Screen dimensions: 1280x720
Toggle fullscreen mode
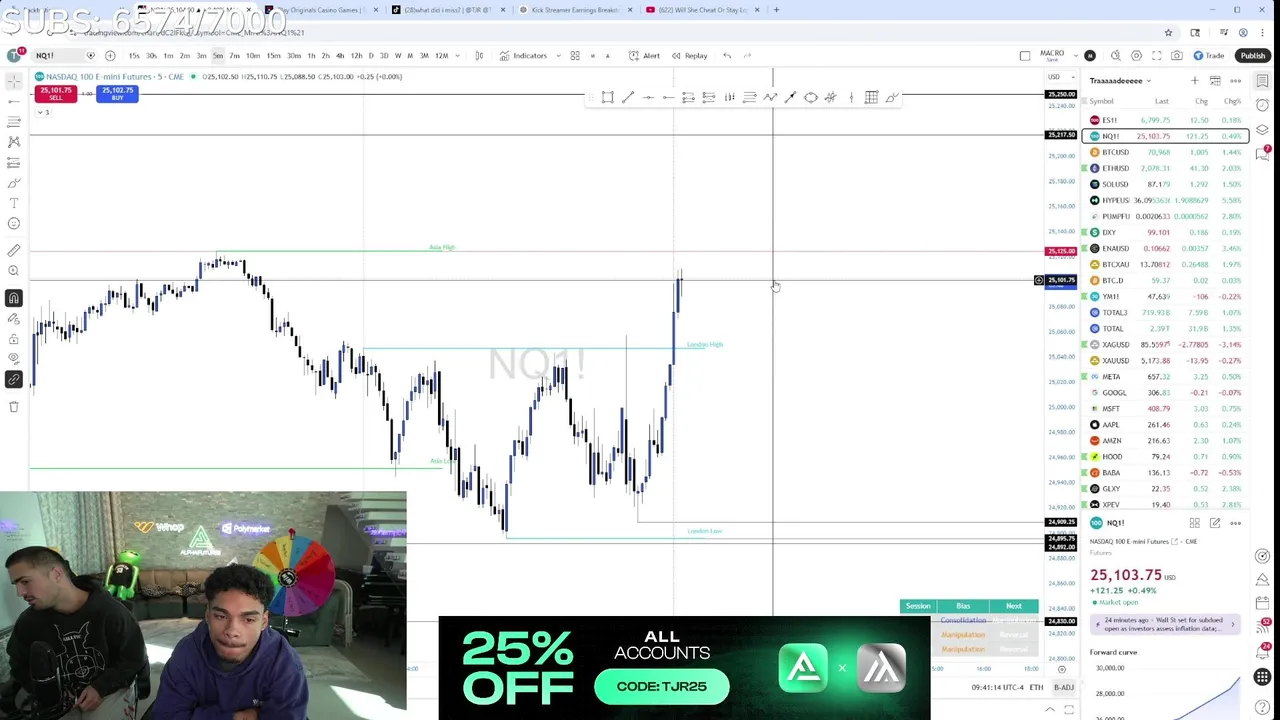[1157, 55]
